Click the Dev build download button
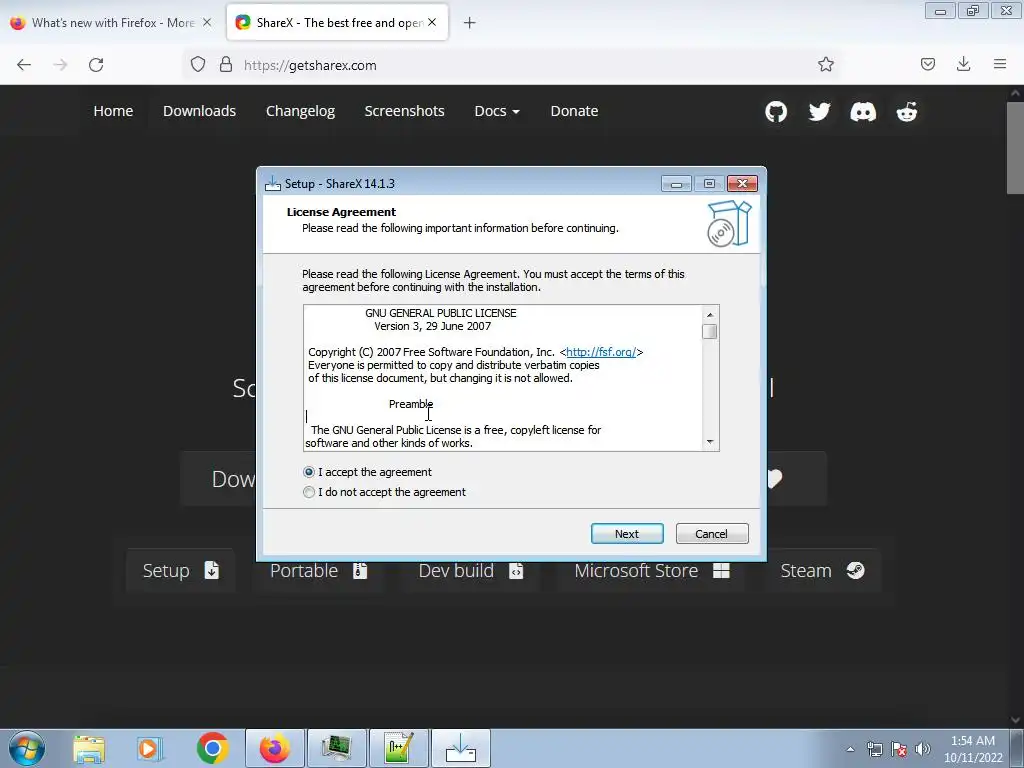Image resolution: width=1024 pixels, height=768 pixels. [x=471, y=571]
